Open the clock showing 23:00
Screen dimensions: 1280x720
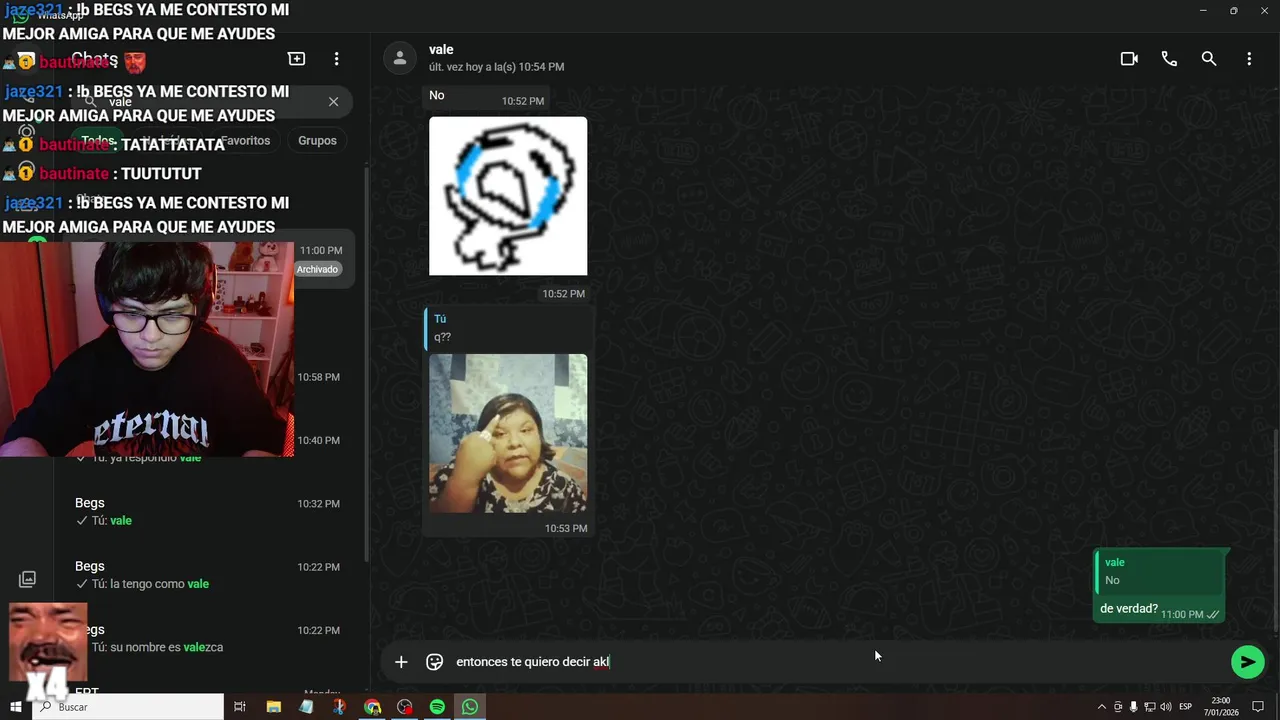(x=1221, y=707)
